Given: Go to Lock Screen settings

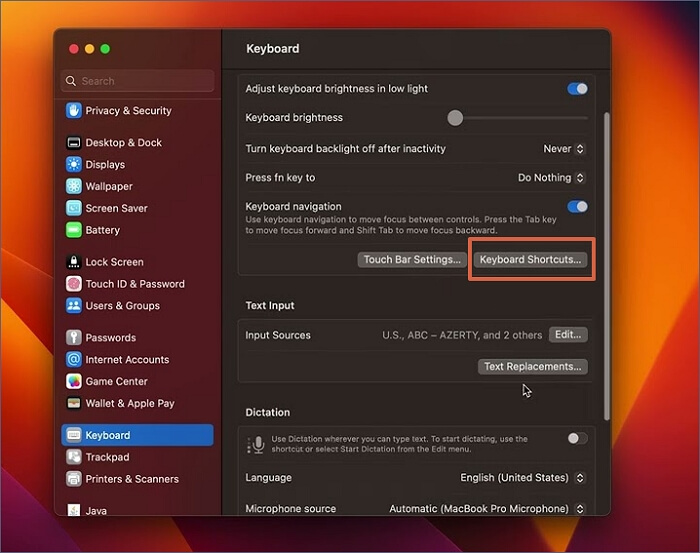Looking at the screenshot, I should click(138, 262).
